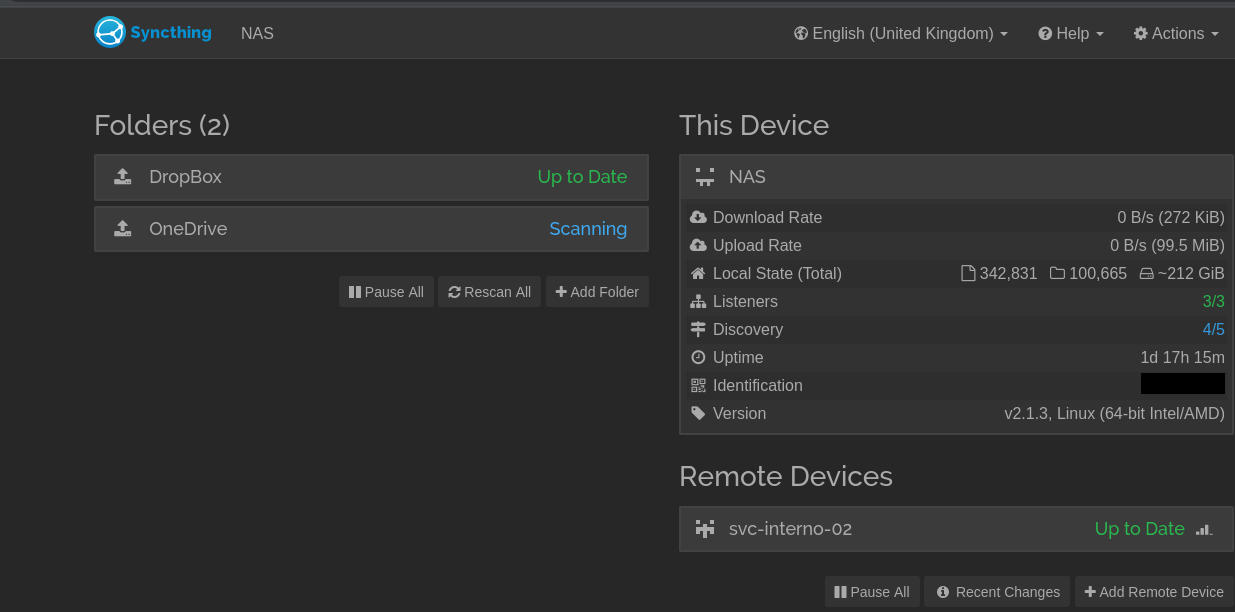Click the Uptime clock icon

pyautogui.click(x=698, y=357)
